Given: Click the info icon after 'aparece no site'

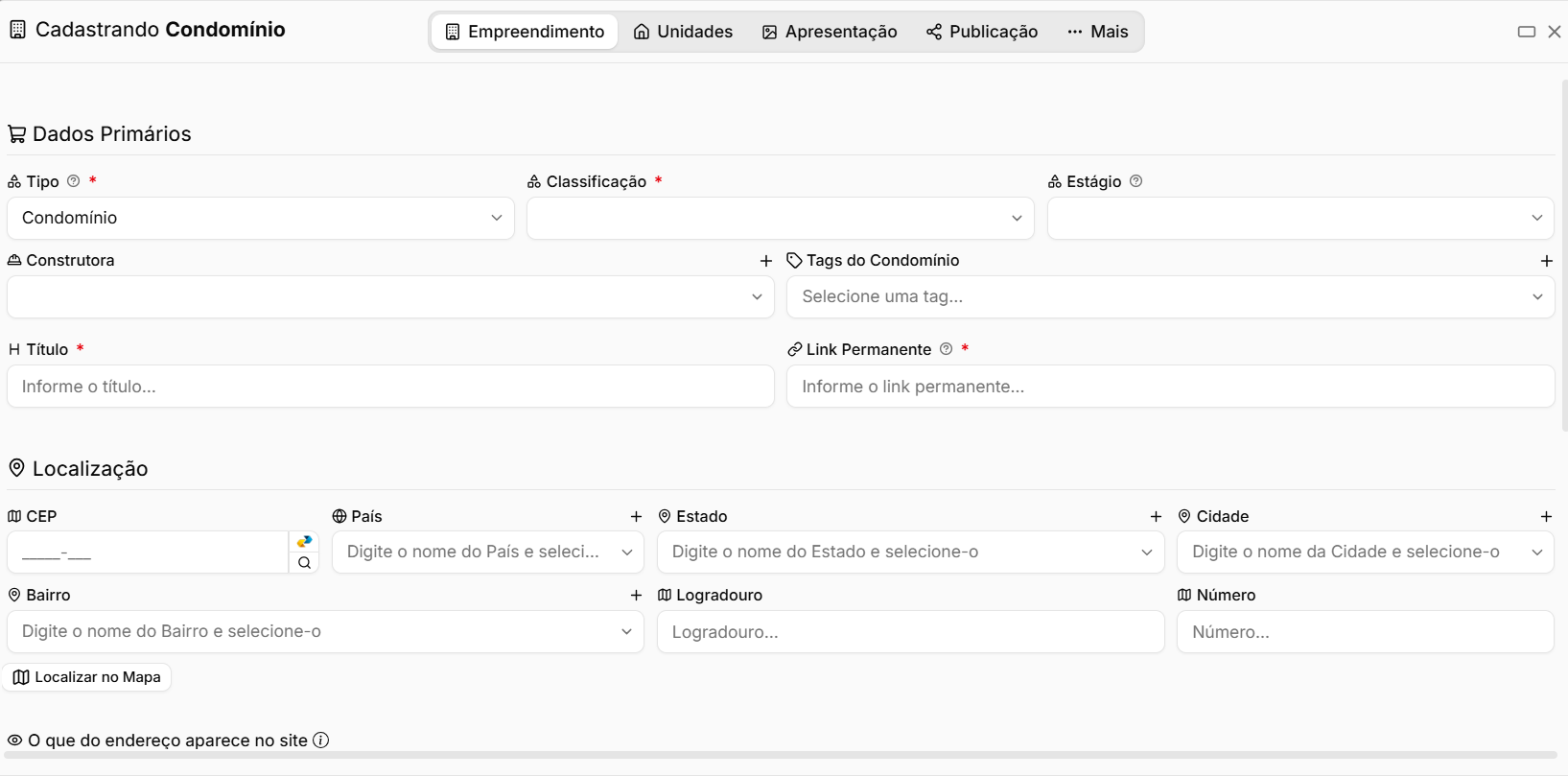Looking at the screenshot, I should point(321,741).
